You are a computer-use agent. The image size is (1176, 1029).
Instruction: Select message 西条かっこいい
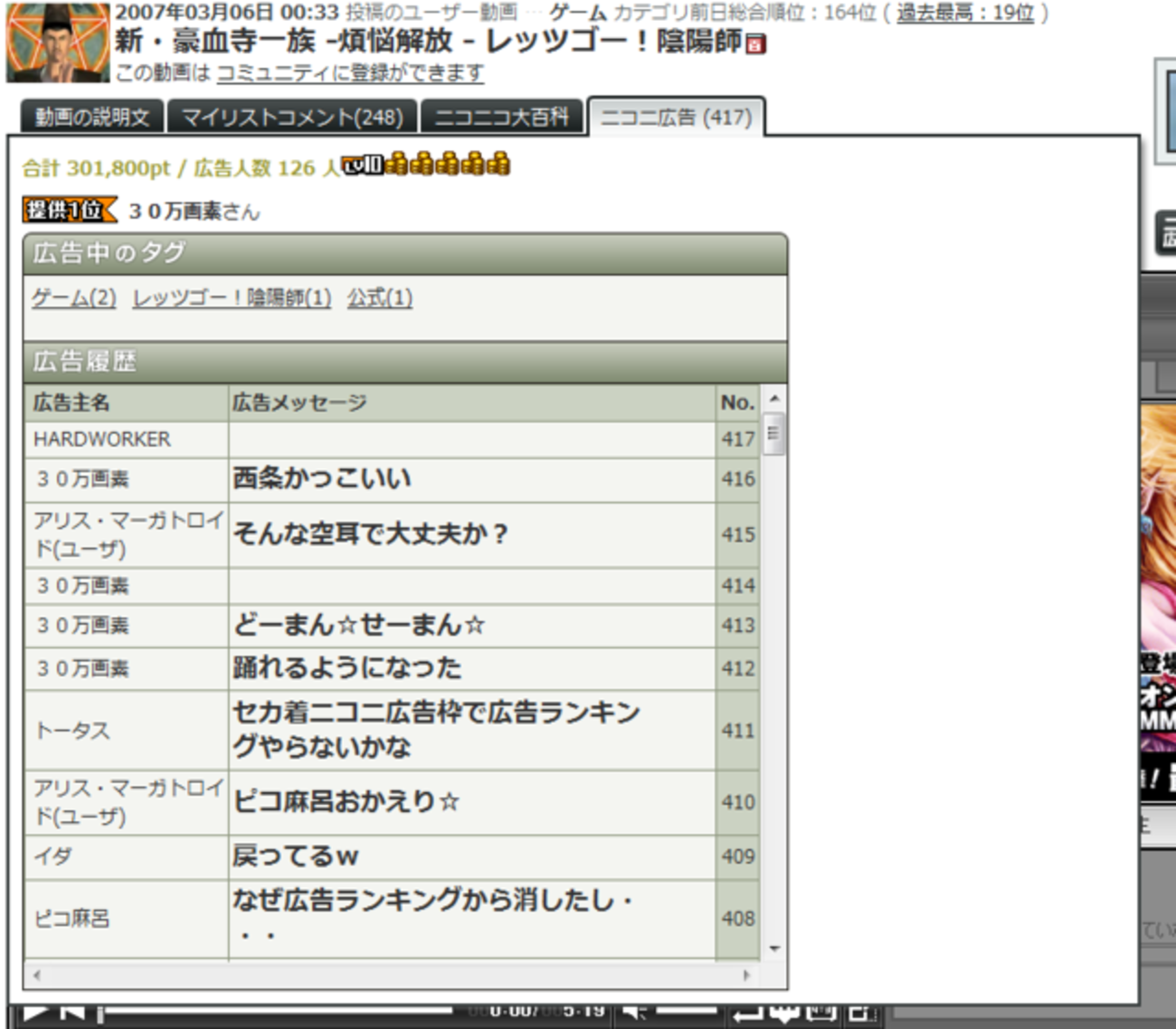coord(322,478)
